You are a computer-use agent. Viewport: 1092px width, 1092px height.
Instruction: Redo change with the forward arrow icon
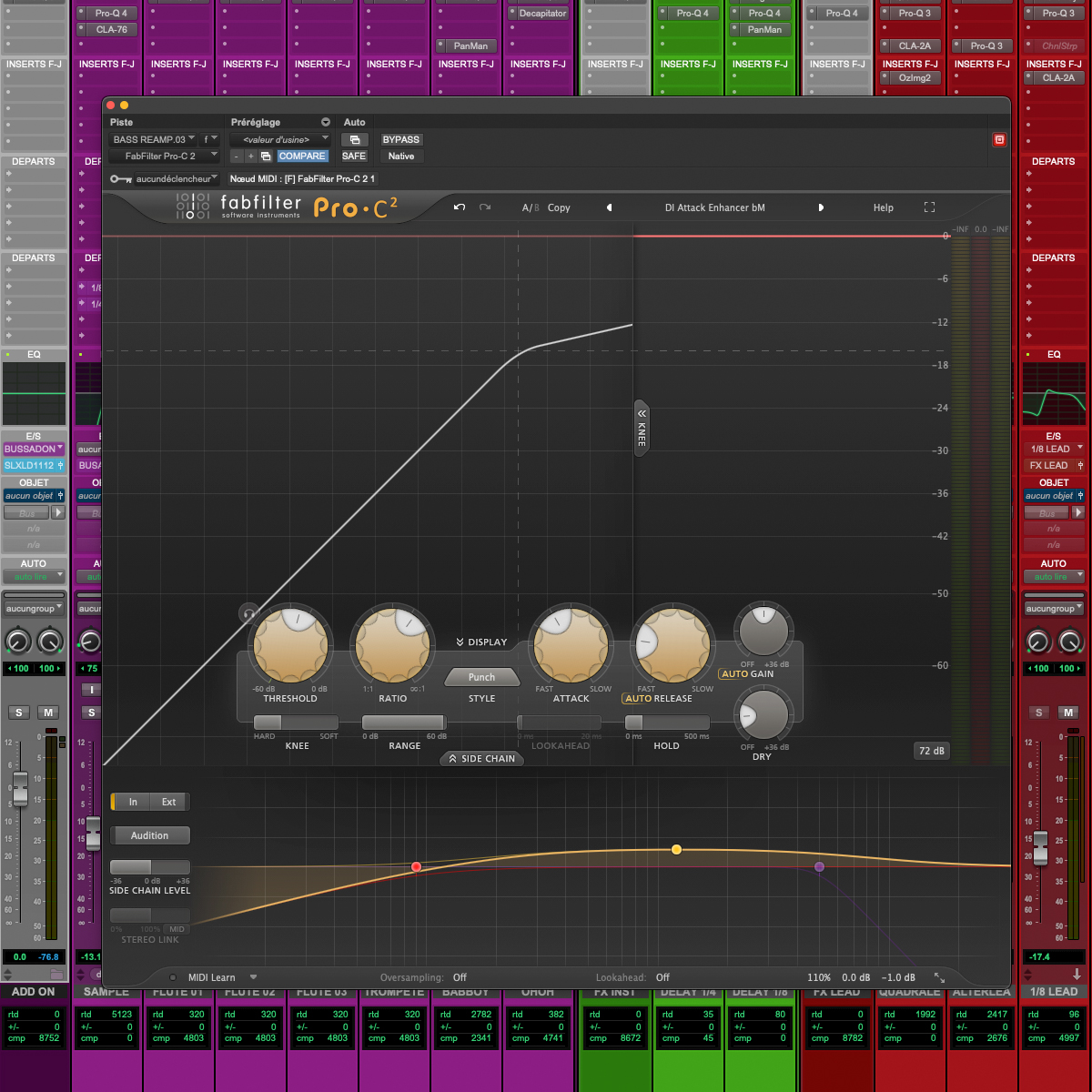(x=485, y=207)
